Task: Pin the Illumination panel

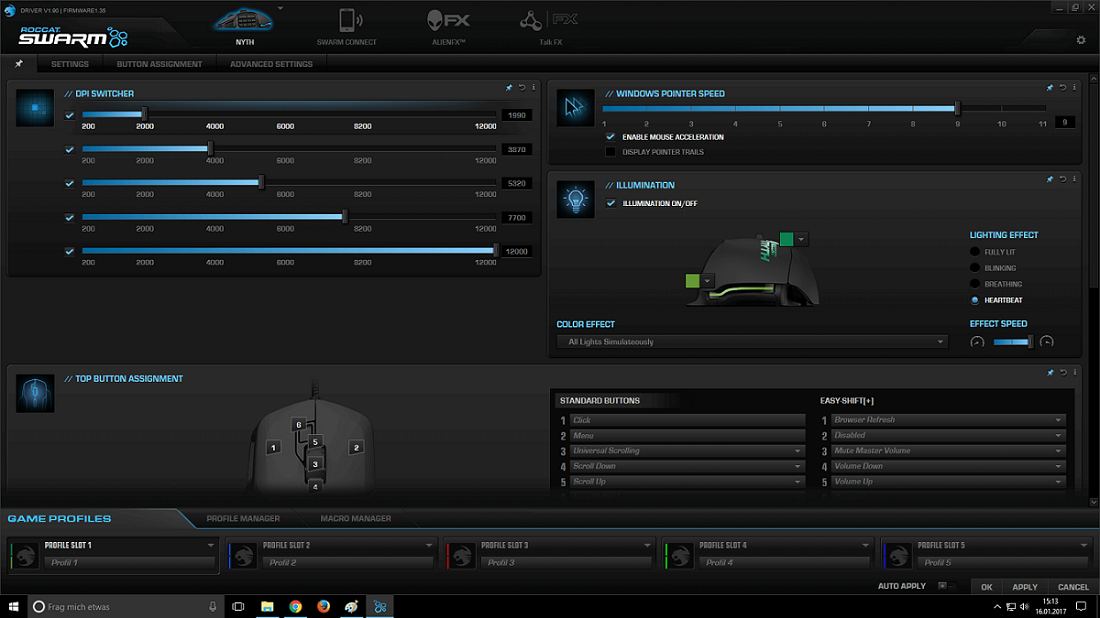Action: [1049, 179]
